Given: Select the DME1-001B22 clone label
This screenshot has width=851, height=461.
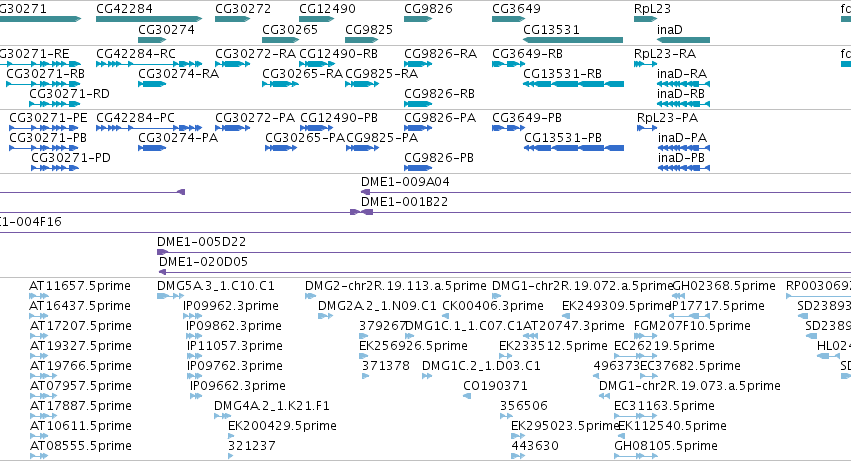Looking at the screenshot, I should tap(404, 202).
